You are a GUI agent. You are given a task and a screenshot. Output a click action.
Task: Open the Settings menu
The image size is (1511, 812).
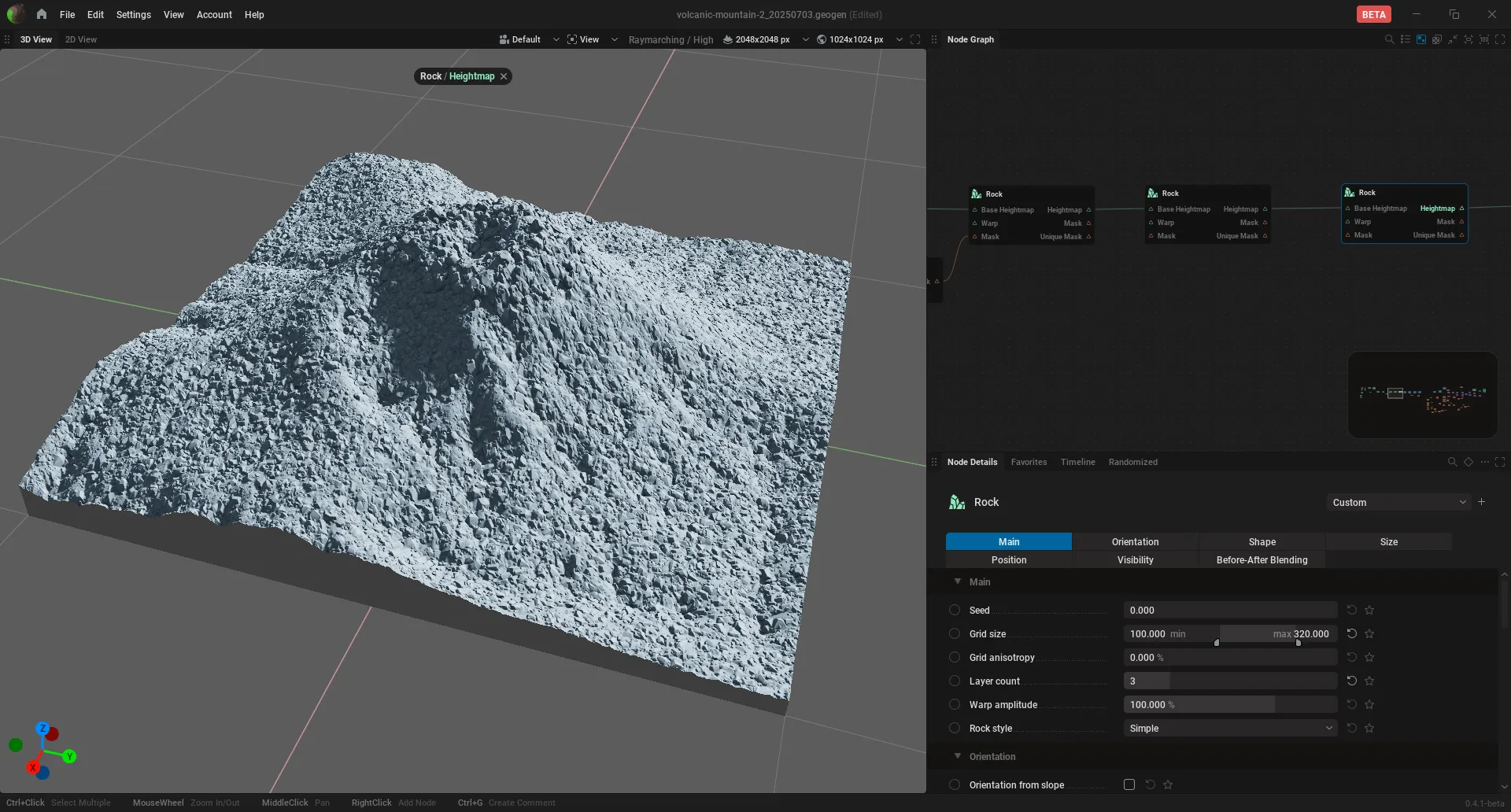click(133, 14)
